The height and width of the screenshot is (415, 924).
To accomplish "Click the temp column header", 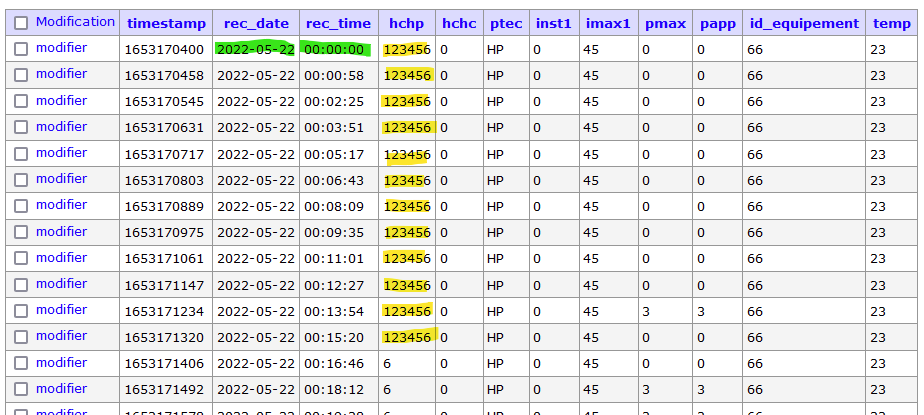I will click(892, 24).
